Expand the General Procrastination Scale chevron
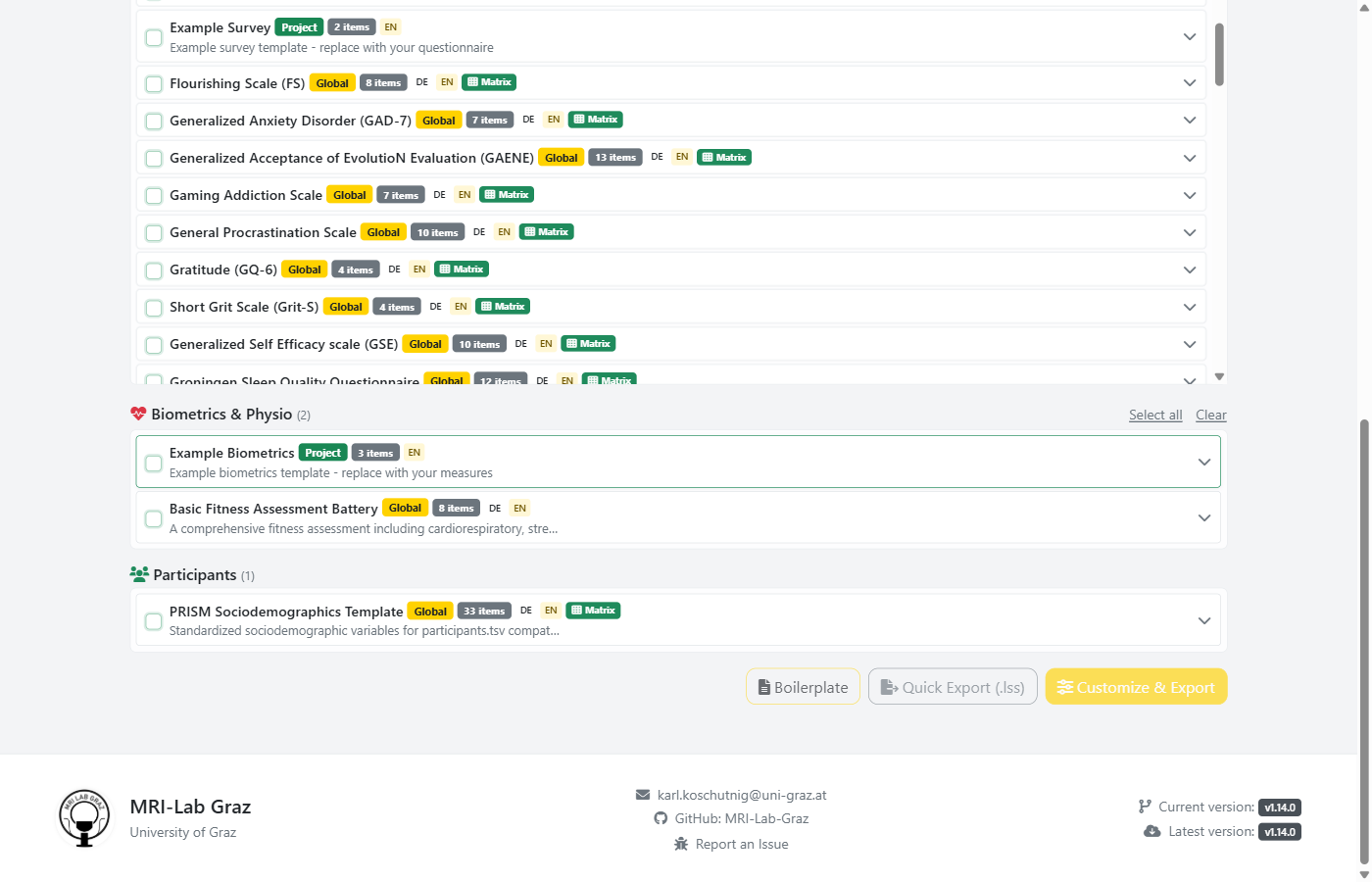Viewport: 1372px width, 882px height. (1190, 232)
